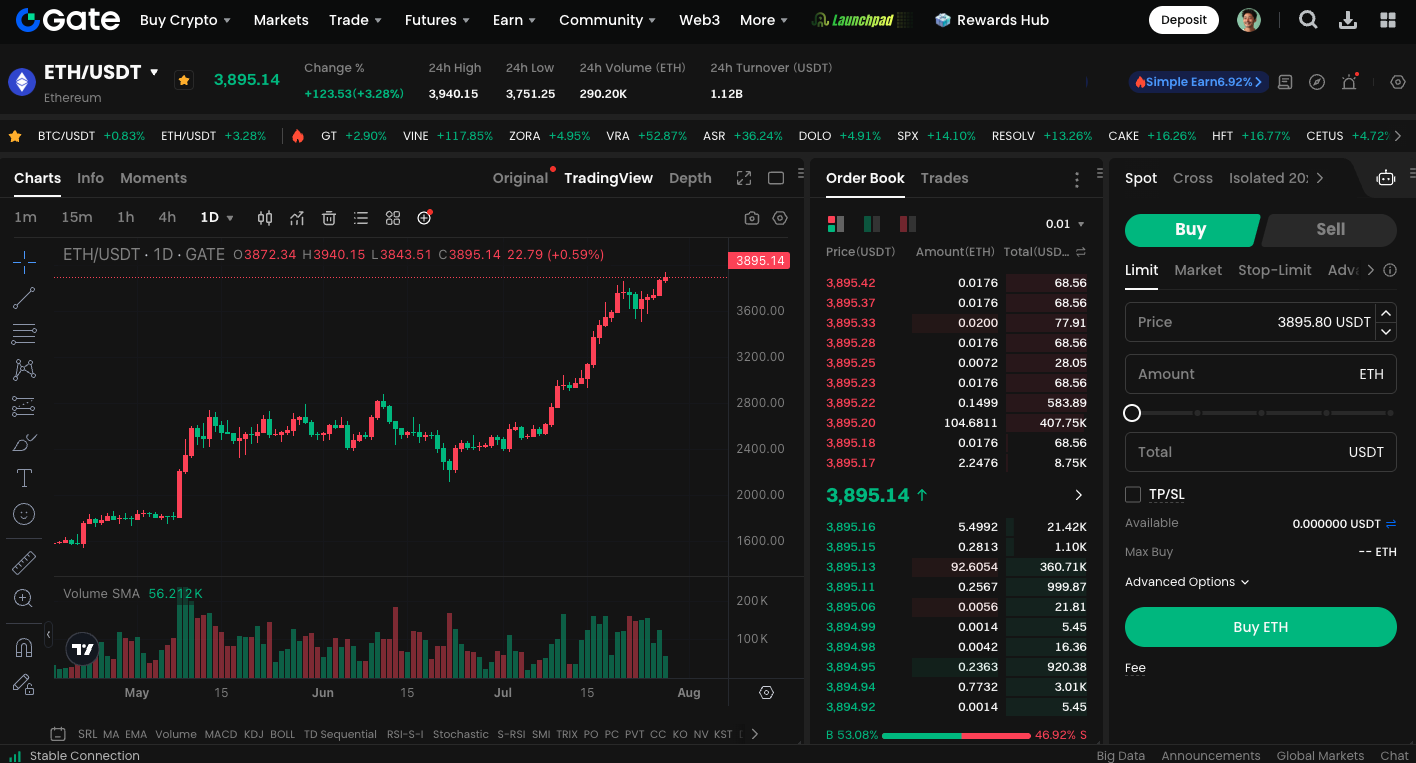Switch to the Sell side

[1330, 230]
